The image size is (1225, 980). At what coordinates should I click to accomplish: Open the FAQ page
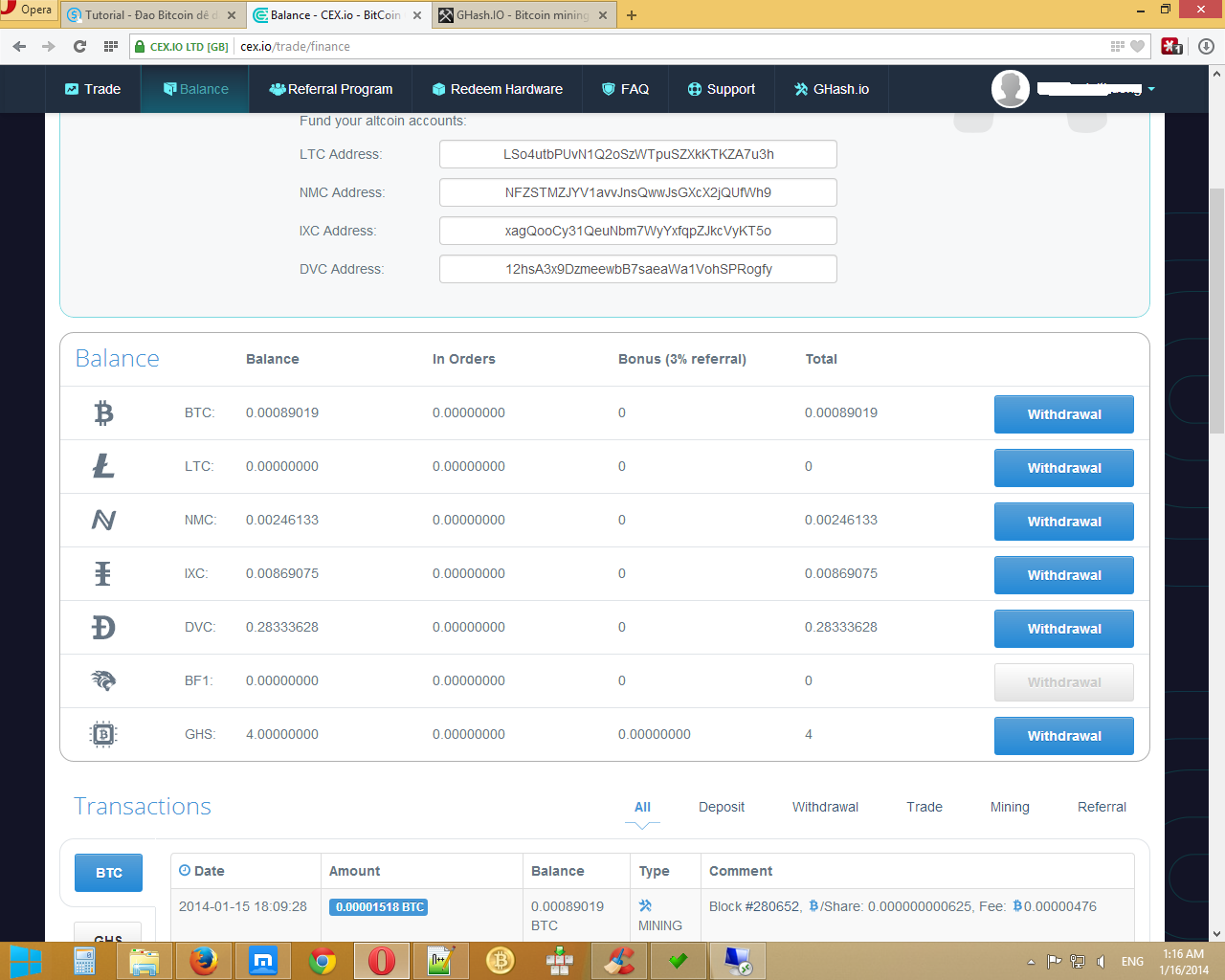[x=625, y=89]
